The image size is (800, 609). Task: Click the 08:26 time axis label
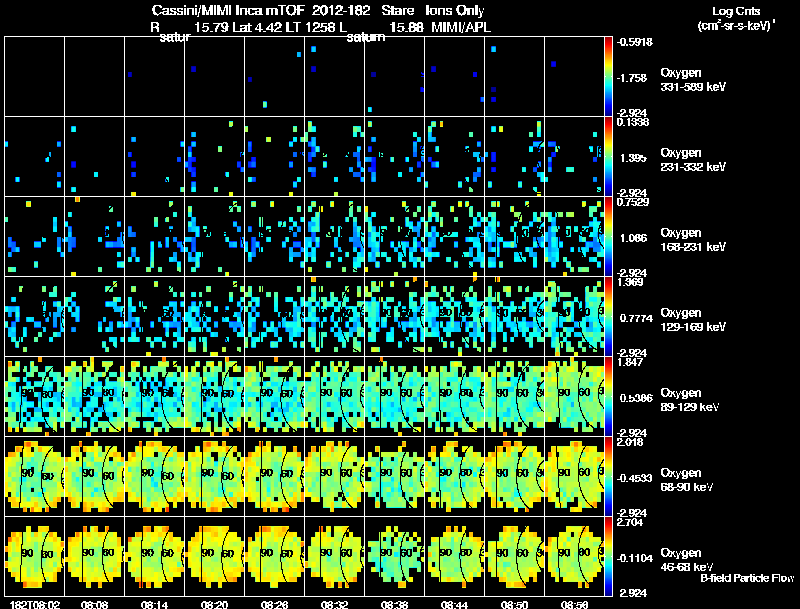[x=274, y=604]
